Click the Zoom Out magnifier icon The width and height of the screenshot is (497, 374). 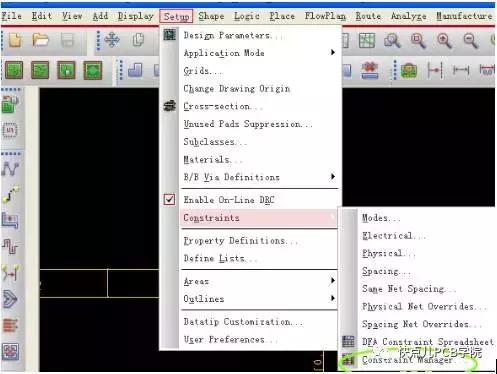tap(471, 41)
